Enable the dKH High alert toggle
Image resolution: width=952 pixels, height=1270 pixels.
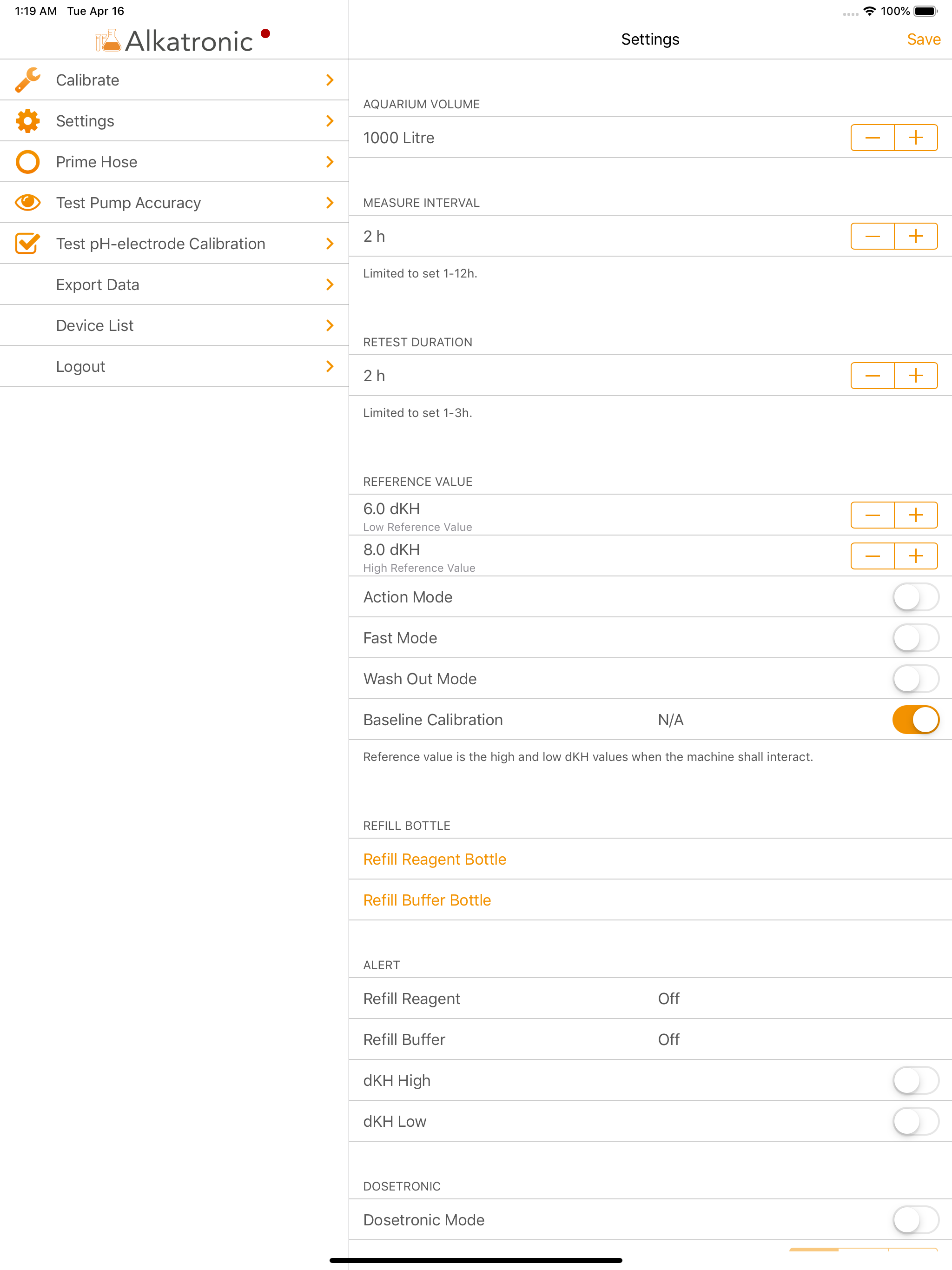(x=915, y=1080)
